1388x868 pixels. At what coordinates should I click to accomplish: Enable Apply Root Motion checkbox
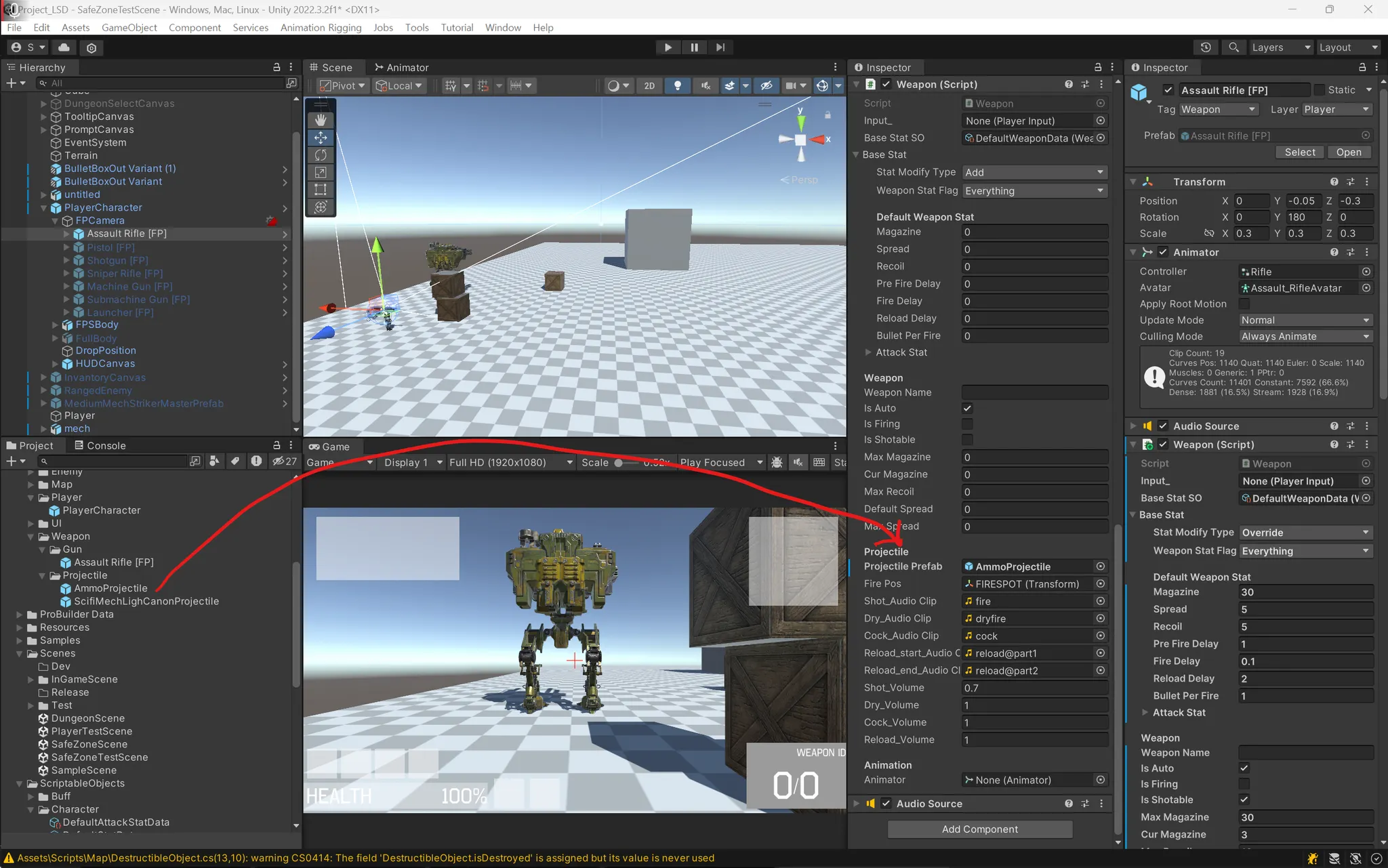(x=1244, y=304)
